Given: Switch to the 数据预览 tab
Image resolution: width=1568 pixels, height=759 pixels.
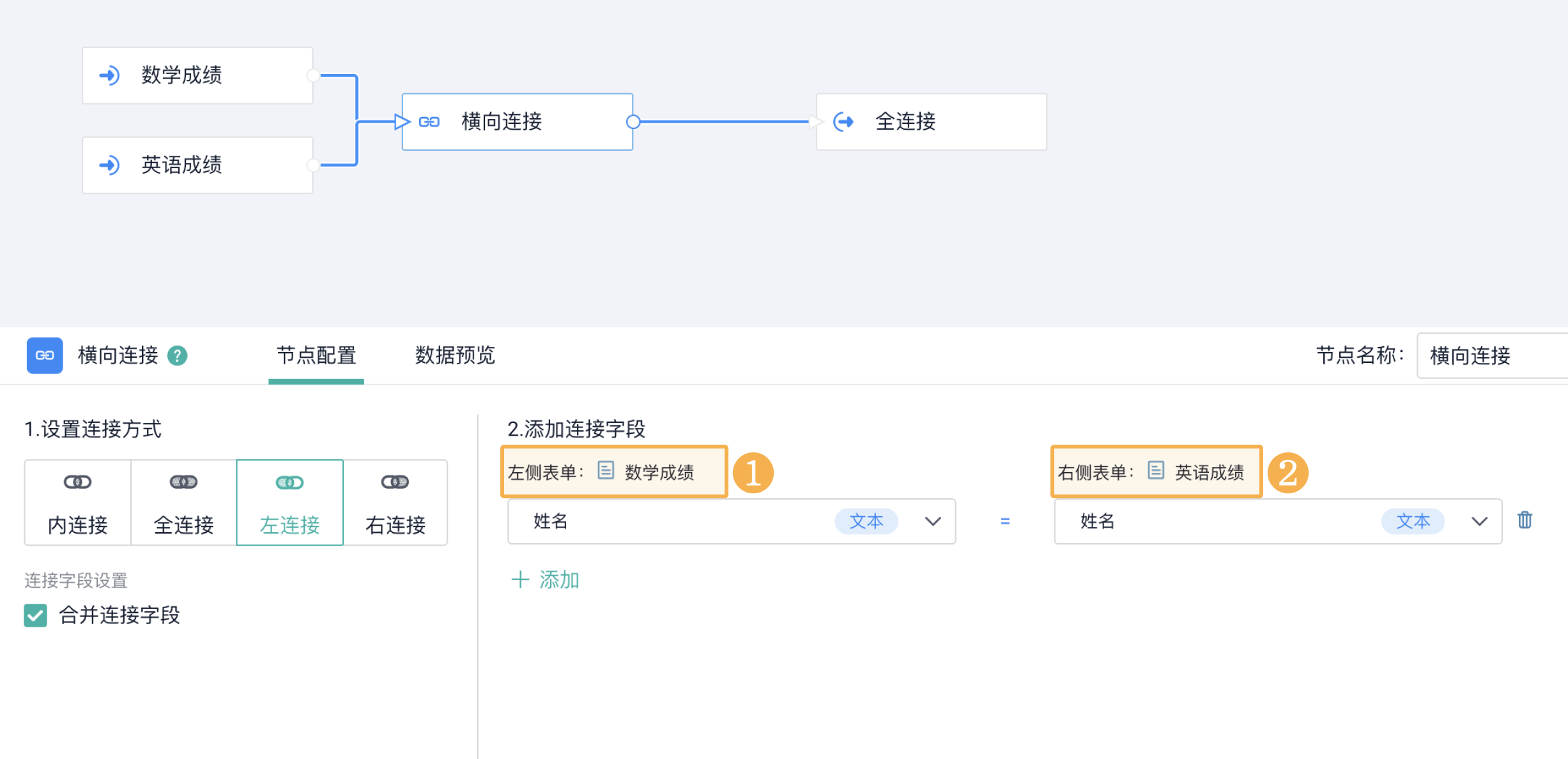Looking at the screenshot, I should click(455, 355).
